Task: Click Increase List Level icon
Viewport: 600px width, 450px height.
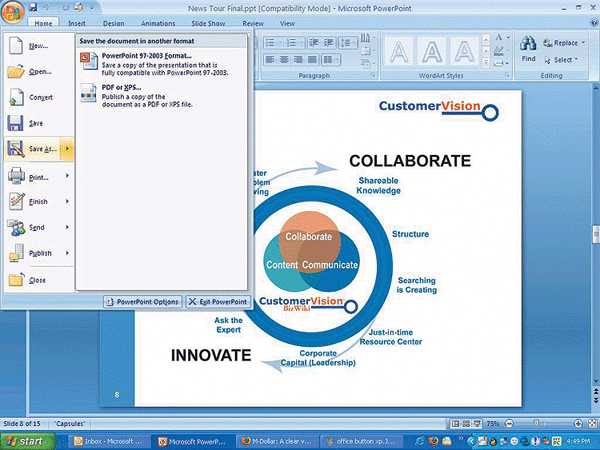Action: (x=329, y=42)
